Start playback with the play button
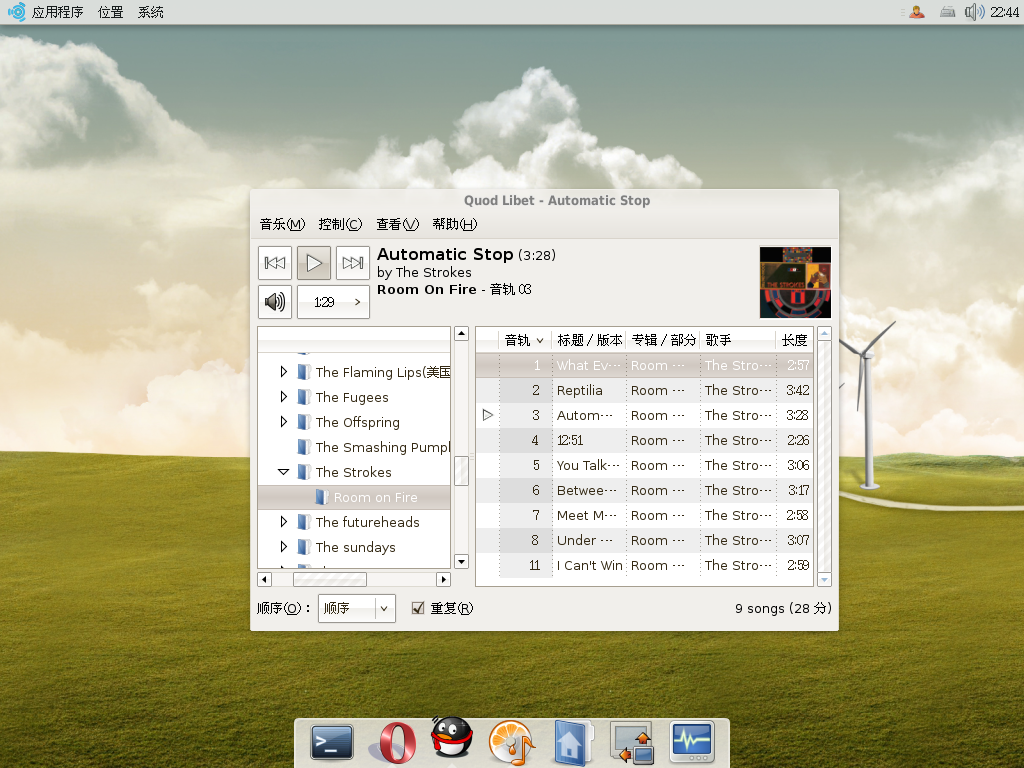Image resolution: width=1024 pixels, height=768 pixels. coord(313,263)
